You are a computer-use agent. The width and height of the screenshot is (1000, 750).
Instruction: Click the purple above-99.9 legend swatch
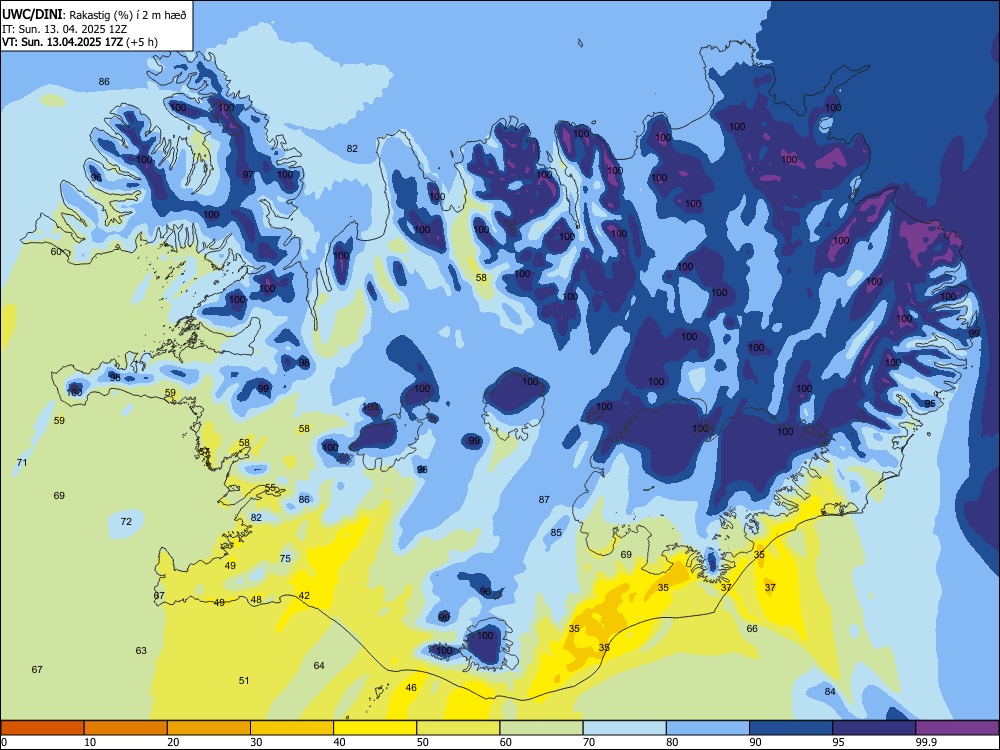957,728
